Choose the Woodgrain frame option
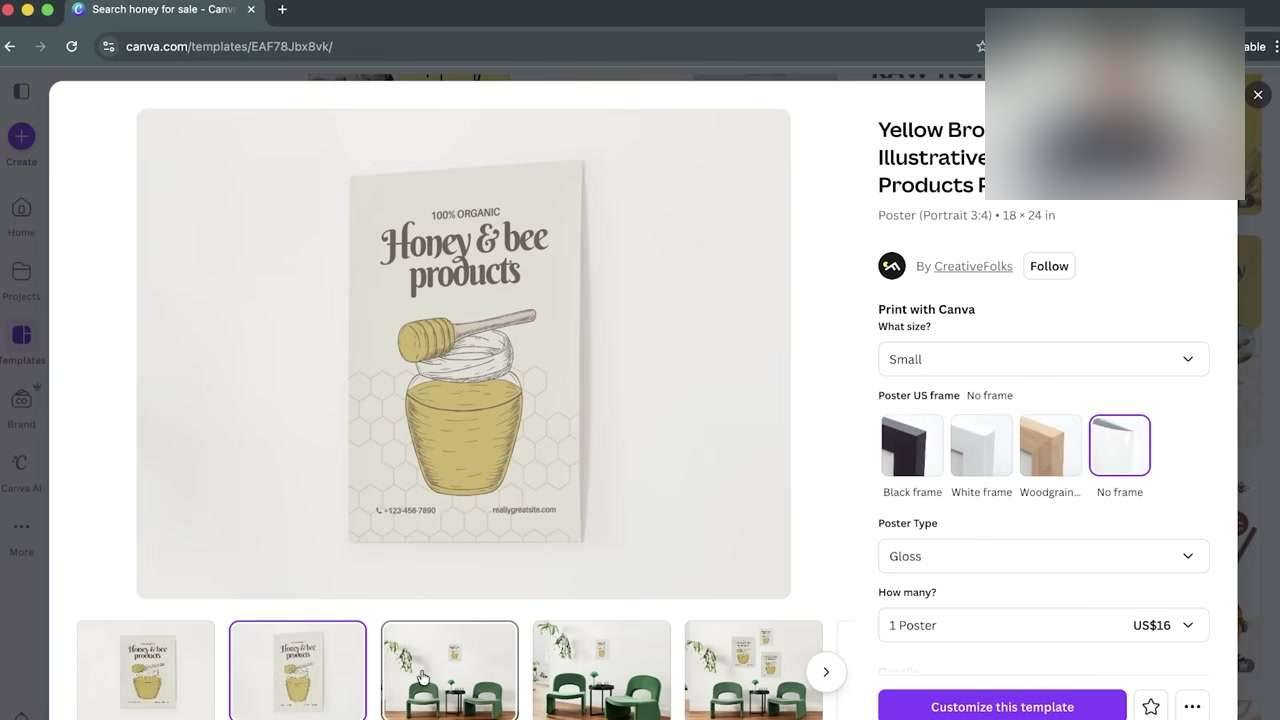Image resolution: width=1280 pixels, height=720 pixels. click(x=1050, y=445)
